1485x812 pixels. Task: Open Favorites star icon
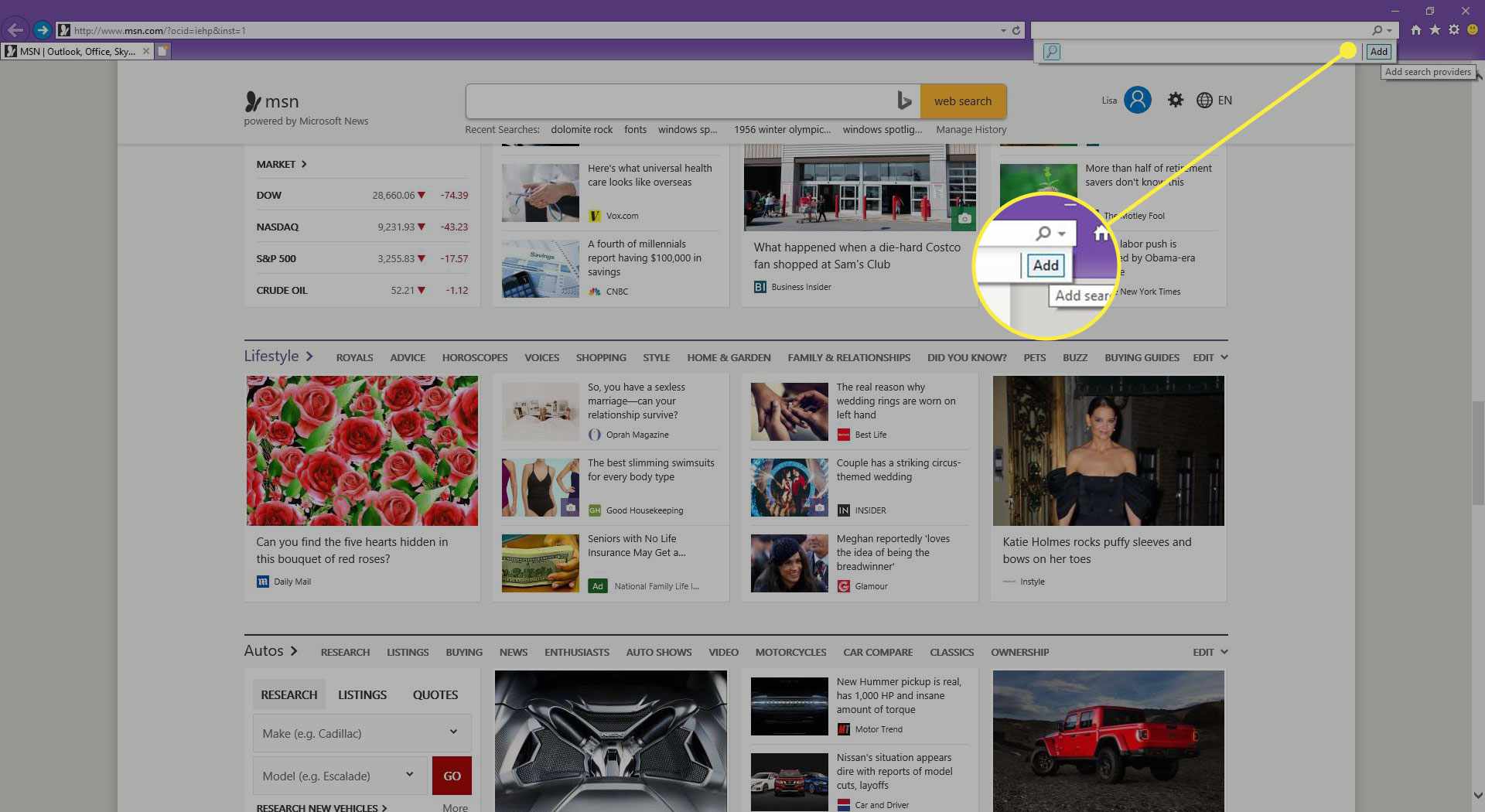click(x=1435, y=29)
